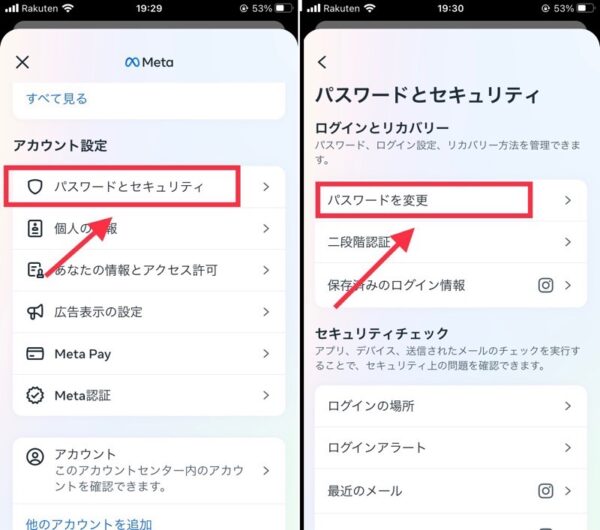Screen dimensions: 600x530
Task: Open the chevron on the Meta Pay row
Action: tap(266, 354)
